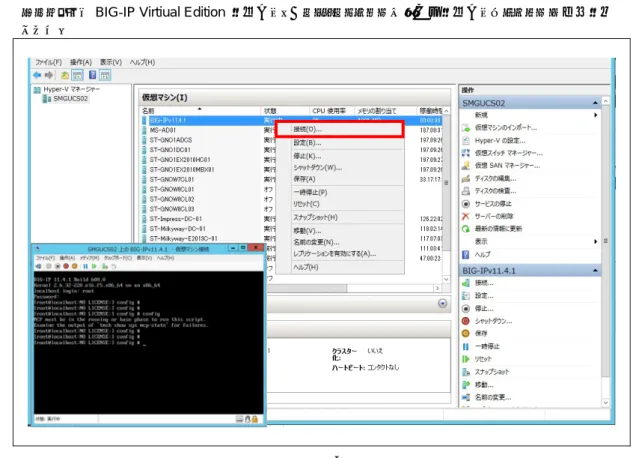The height and width of the screenshot is (458, 633).
Task: Click red Shut Down icon in VM connection toolbar
Action: (66, 266)
